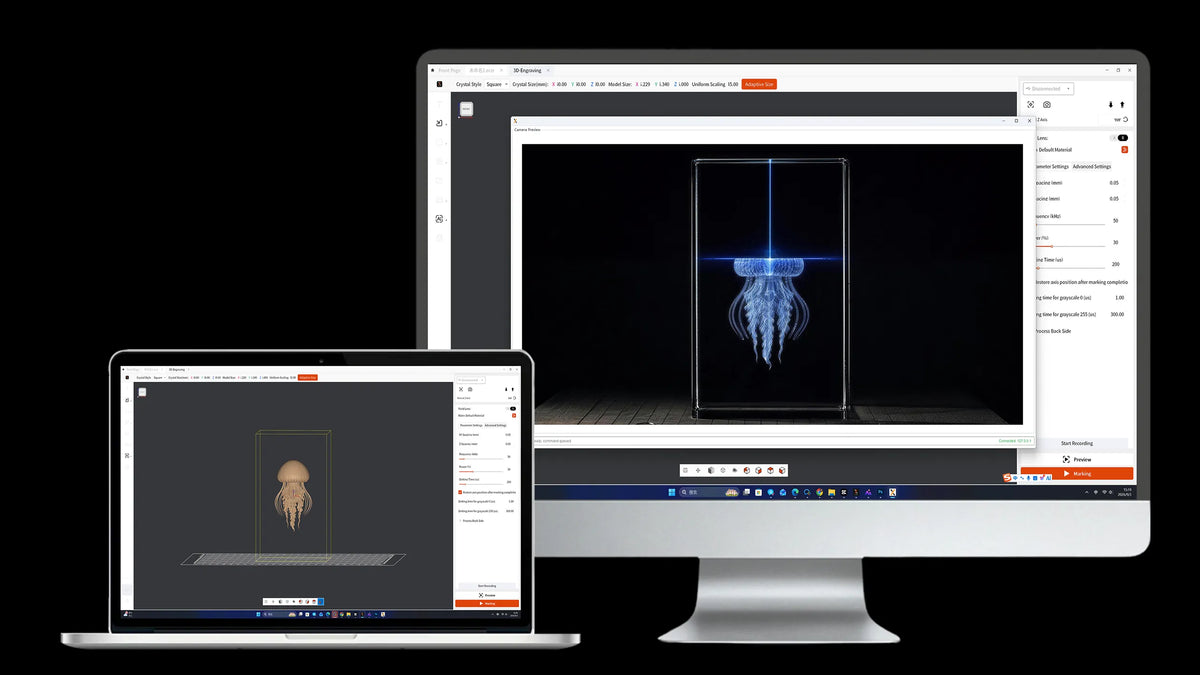Select the wireframe cube view icon on the monitor

click(723, 470)
